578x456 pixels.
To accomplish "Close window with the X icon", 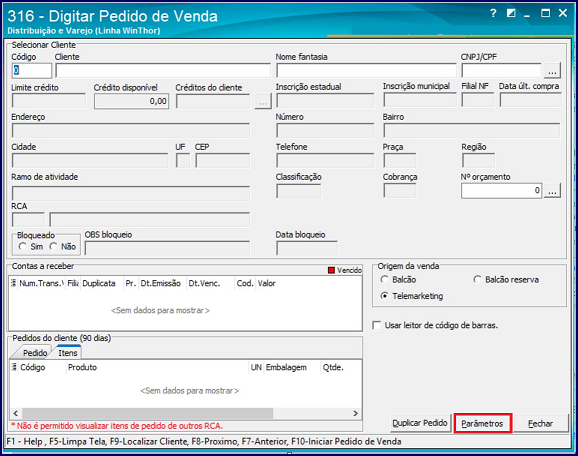I will pyautogui.click(x=563, y=13).
